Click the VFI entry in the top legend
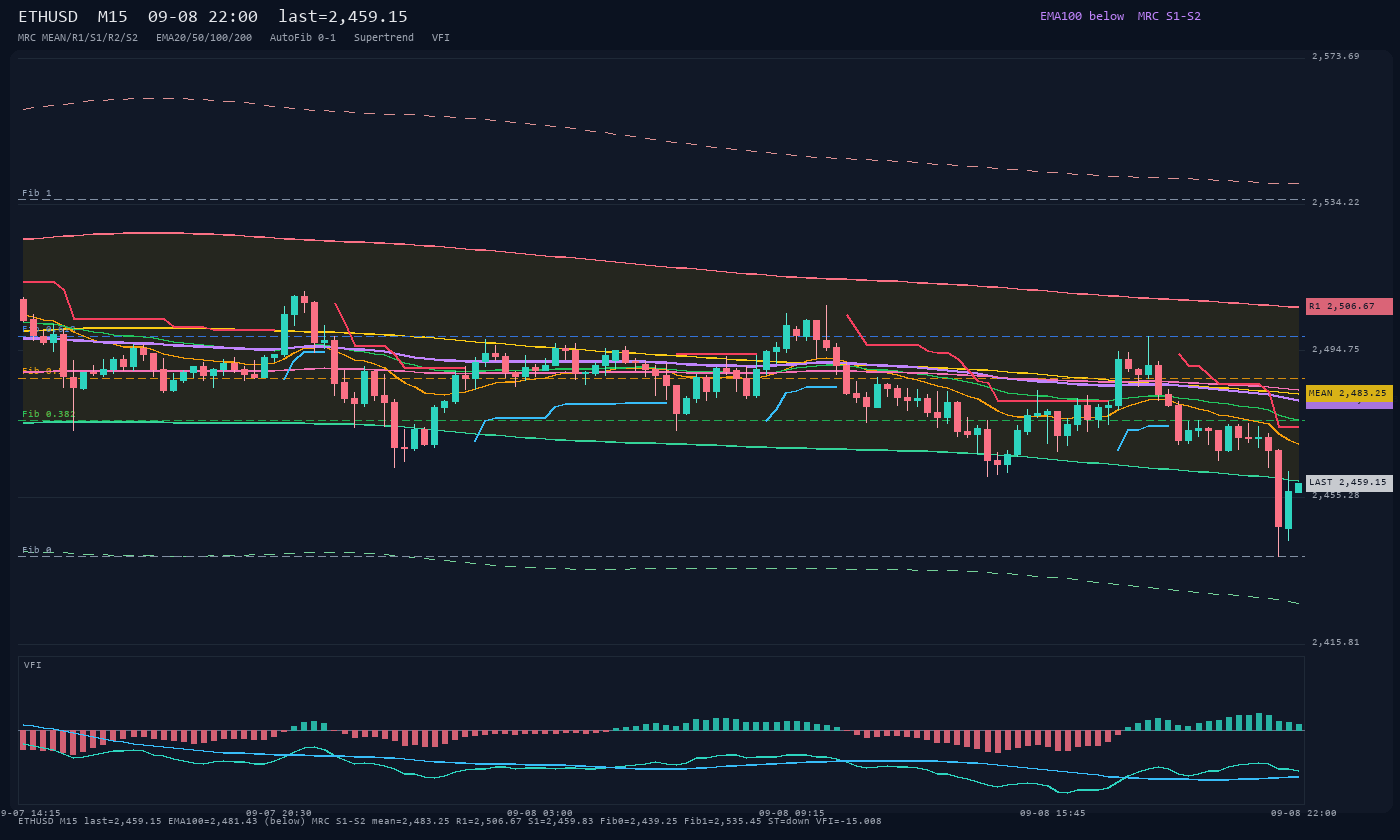The image size is (1400, 840). click(441, 38)
